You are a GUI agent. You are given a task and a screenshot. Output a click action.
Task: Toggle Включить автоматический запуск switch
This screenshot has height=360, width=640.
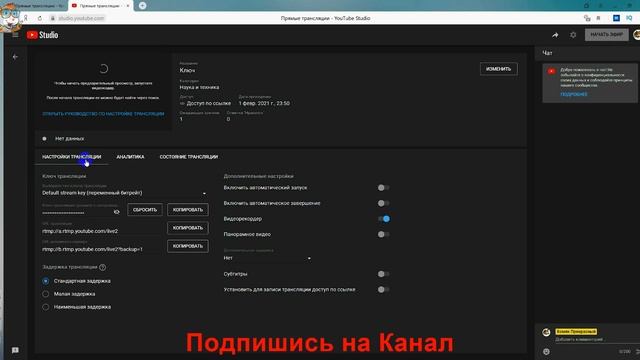click(x=383, y=188)
